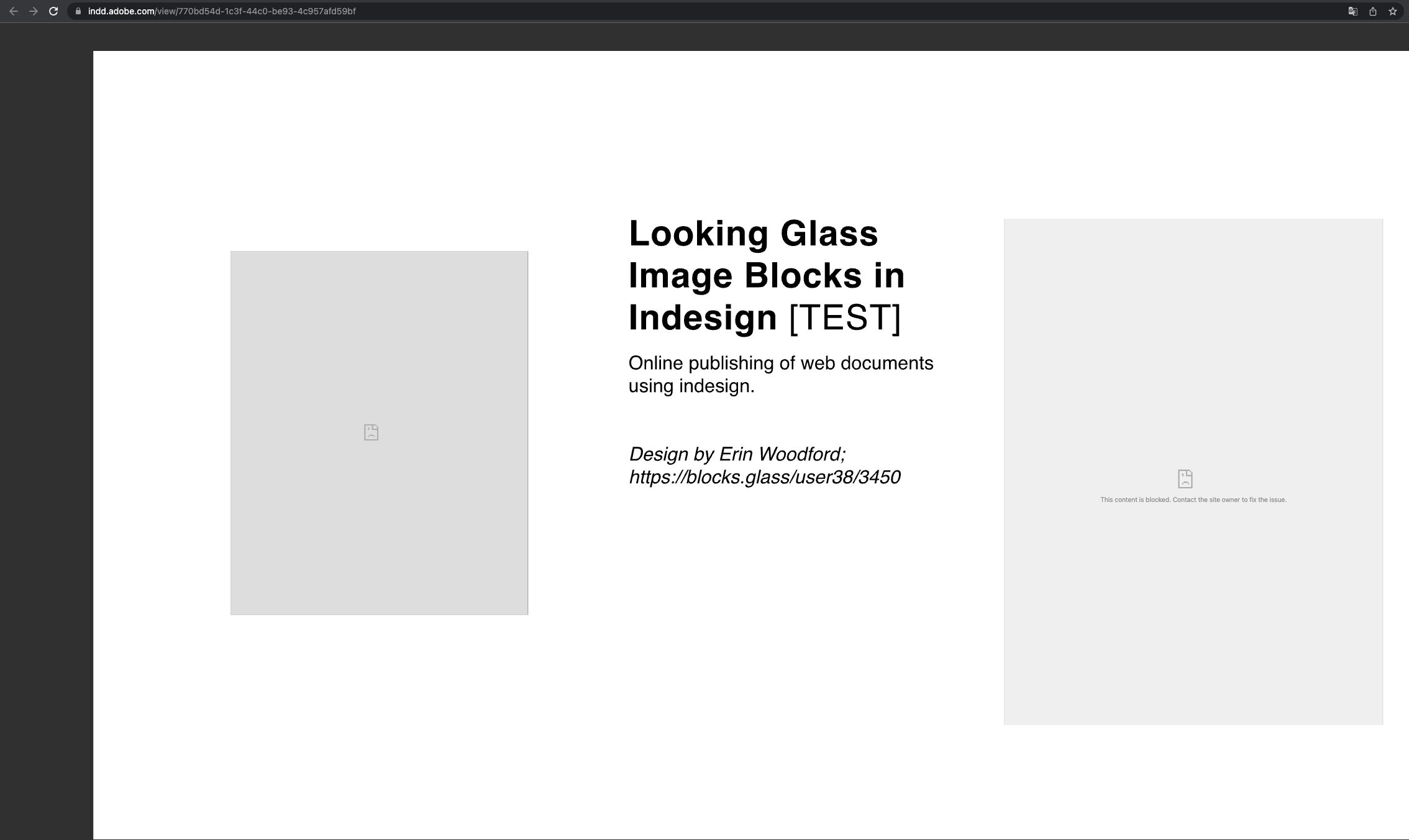
Task: Click the indd.adobe.com URL address field
Action: pos(121,11)
